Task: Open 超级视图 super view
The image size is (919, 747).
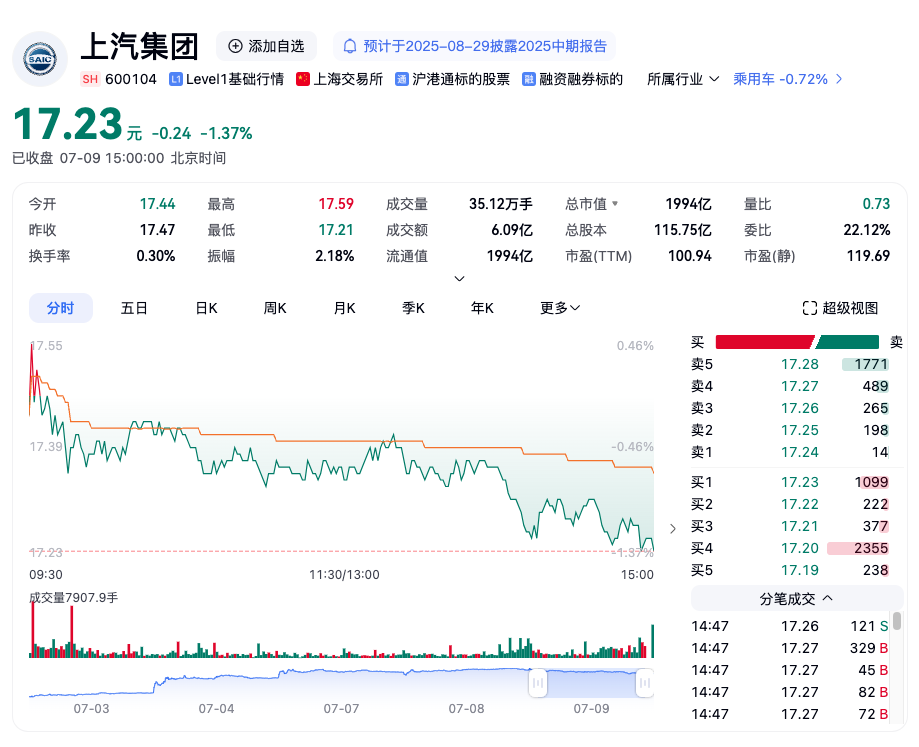Action: coord(840,308)
